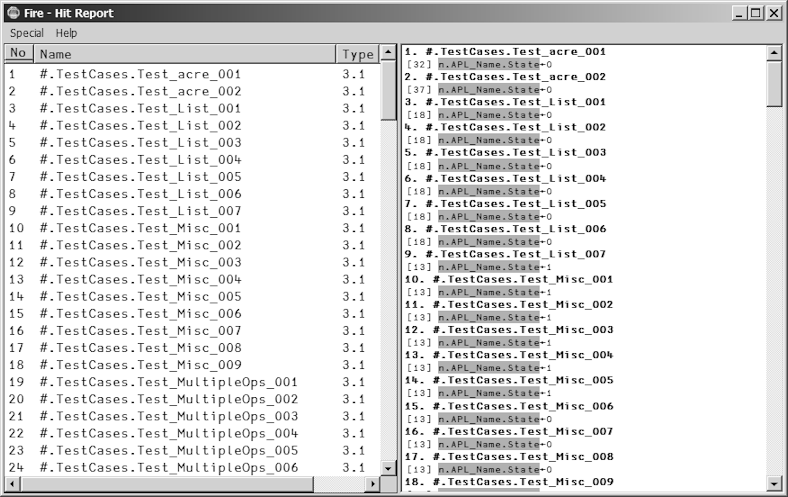Screen dimensions: 788x497
Task: Sort list by the Name column header
Action: tap(184, 53)
